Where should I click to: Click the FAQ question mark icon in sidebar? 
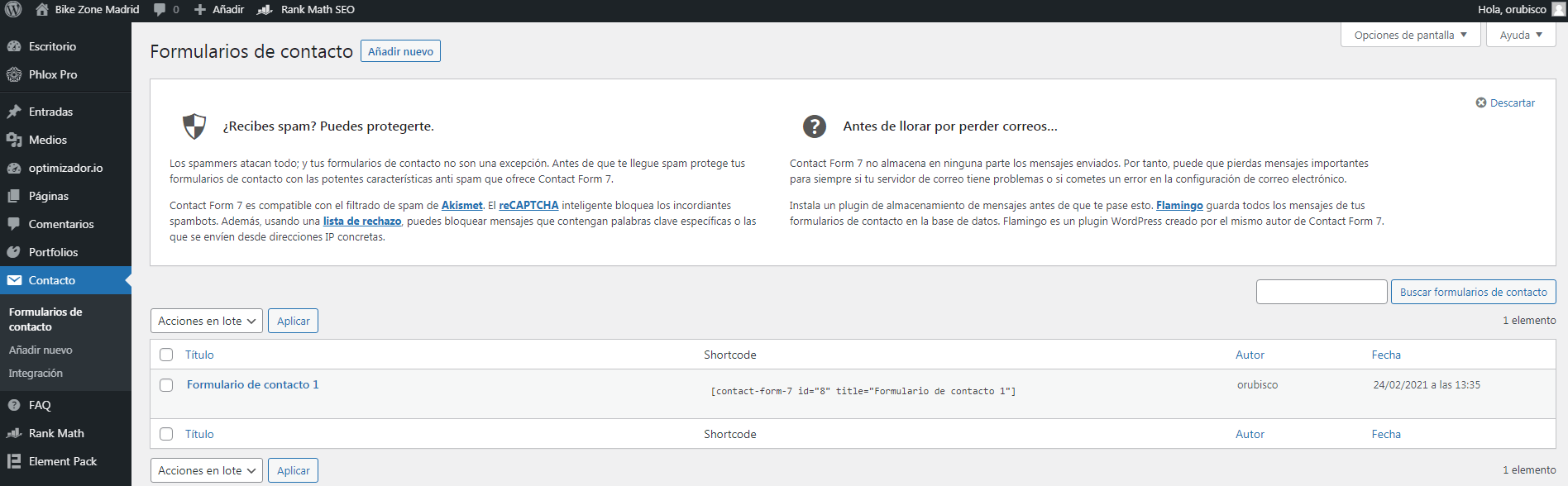click(x=14, y=405)
